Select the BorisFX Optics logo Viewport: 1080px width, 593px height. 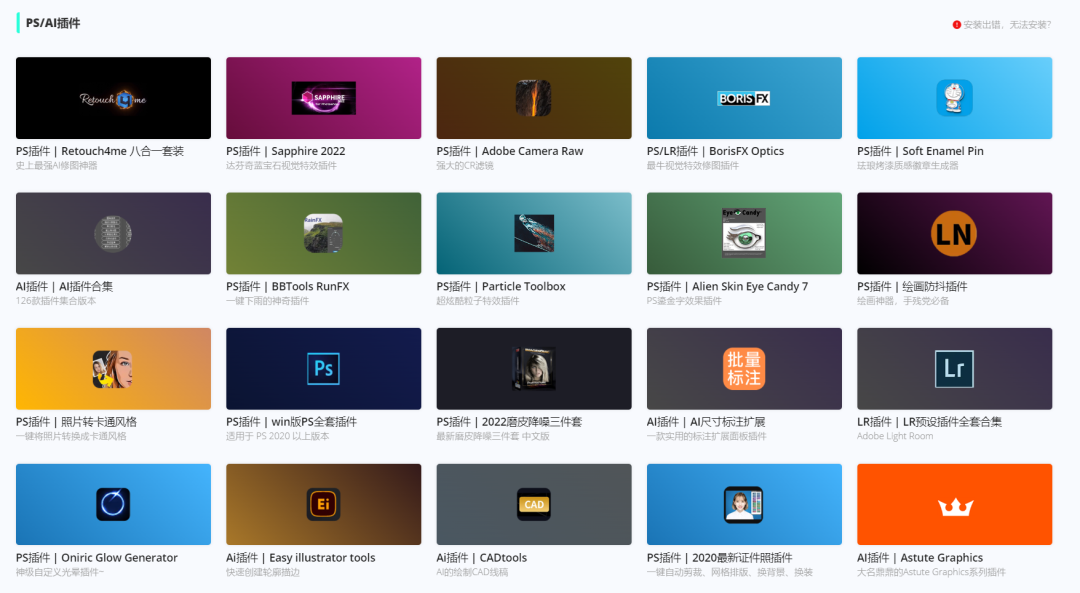point(744,98)
